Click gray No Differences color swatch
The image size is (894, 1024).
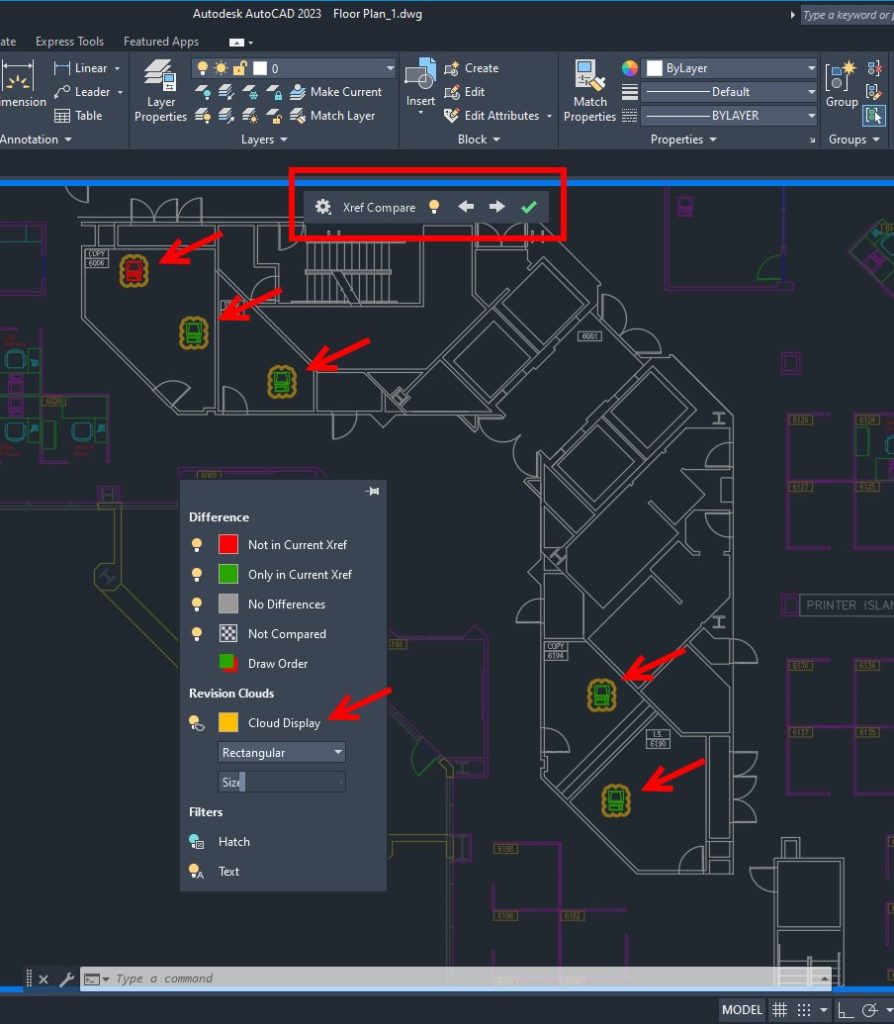[228, 604]
